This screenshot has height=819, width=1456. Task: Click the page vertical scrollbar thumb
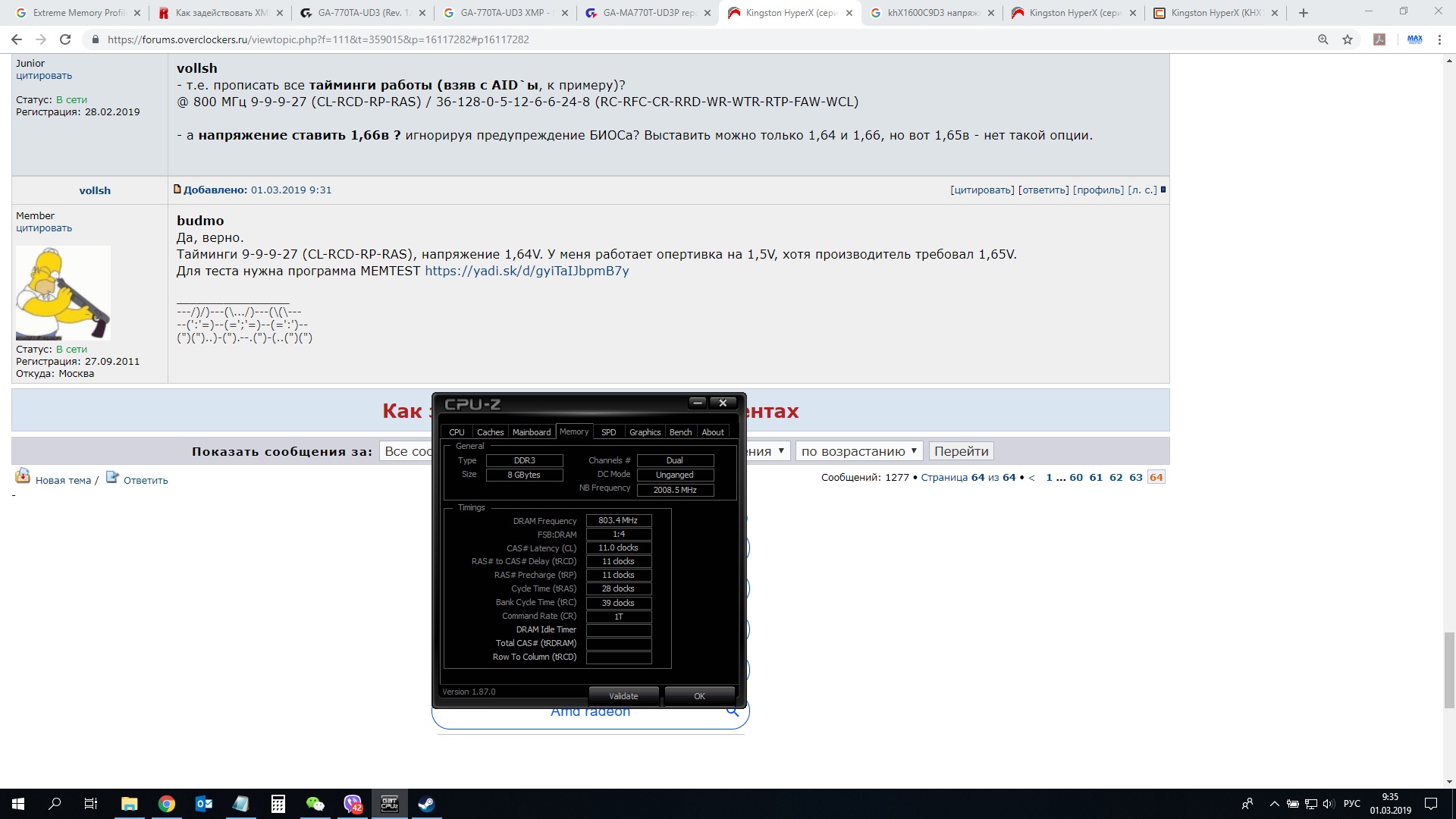(x=1449, y=670)
